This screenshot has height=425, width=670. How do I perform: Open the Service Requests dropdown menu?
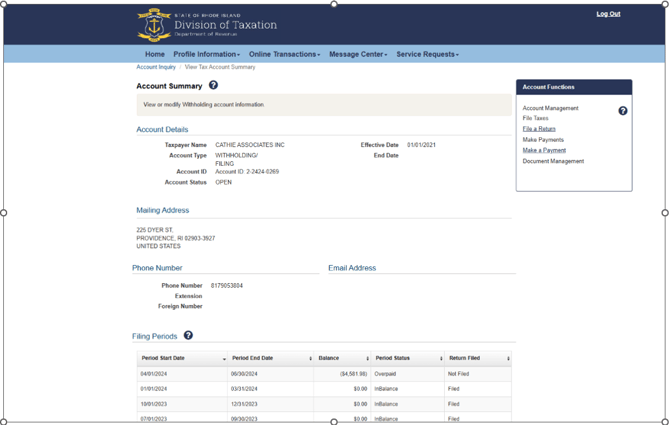pos(427,54)
